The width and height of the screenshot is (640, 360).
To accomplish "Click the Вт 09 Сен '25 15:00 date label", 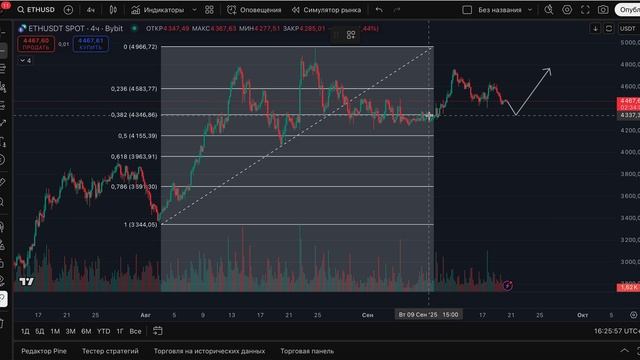I will pyautogui.click(x=428, y=315).
